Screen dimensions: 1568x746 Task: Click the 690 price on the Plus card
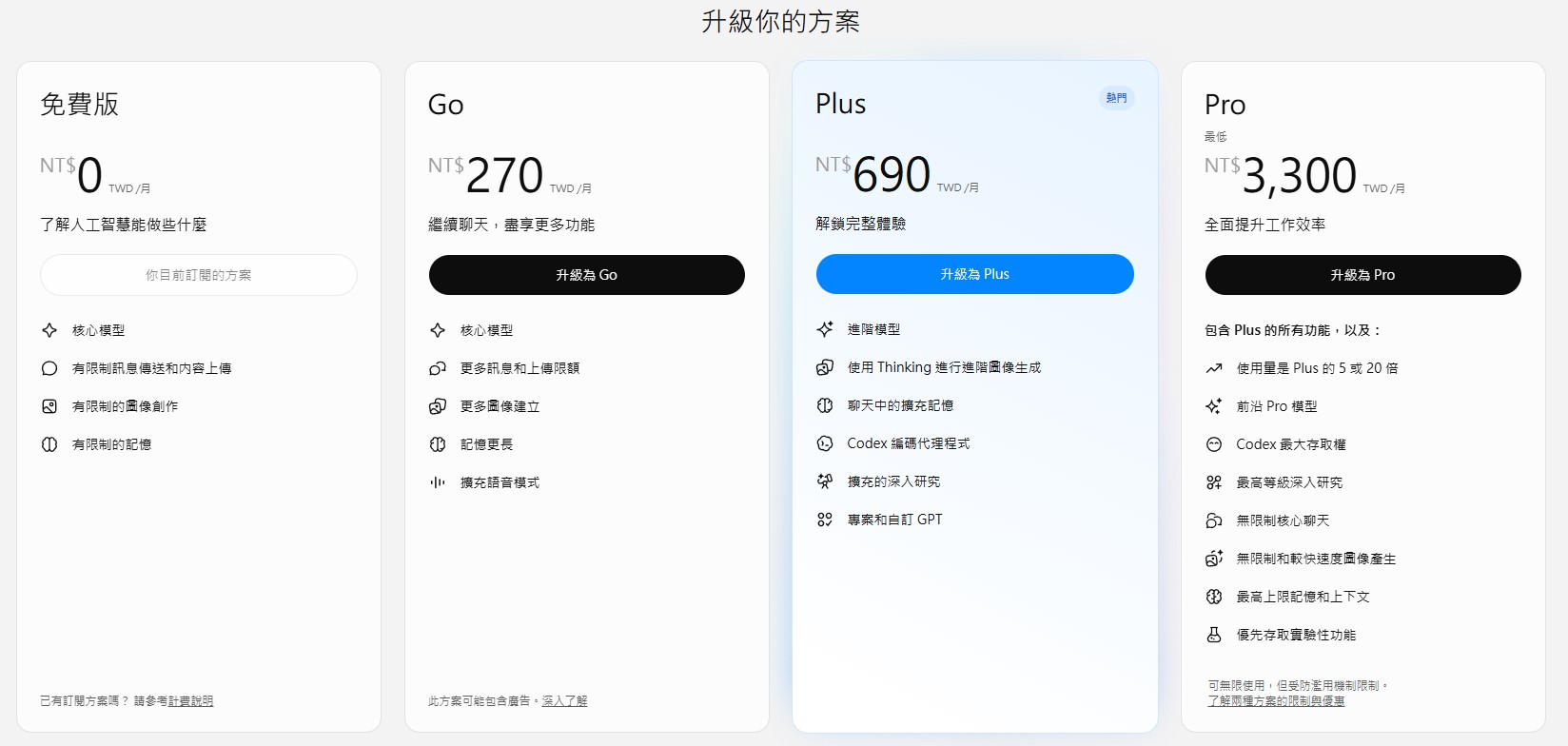pyautogui.click(x=892, y=175)
